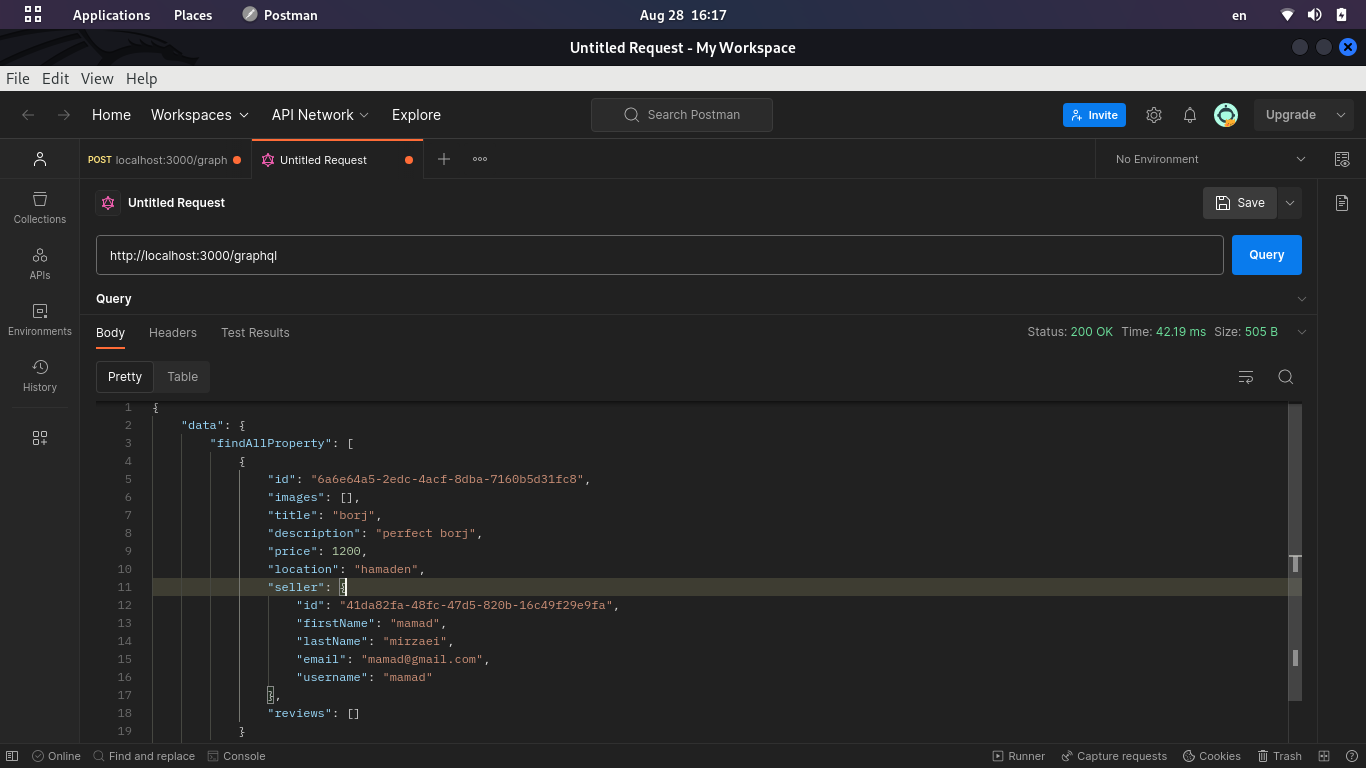
Task: Open notifications bell icon
Action: pos(1190,115)
